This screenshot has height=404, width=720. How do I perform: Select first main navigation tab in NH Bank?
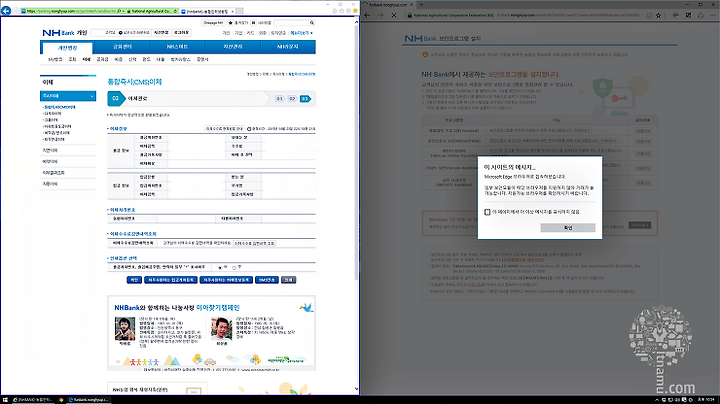click(x=67, y=48)
